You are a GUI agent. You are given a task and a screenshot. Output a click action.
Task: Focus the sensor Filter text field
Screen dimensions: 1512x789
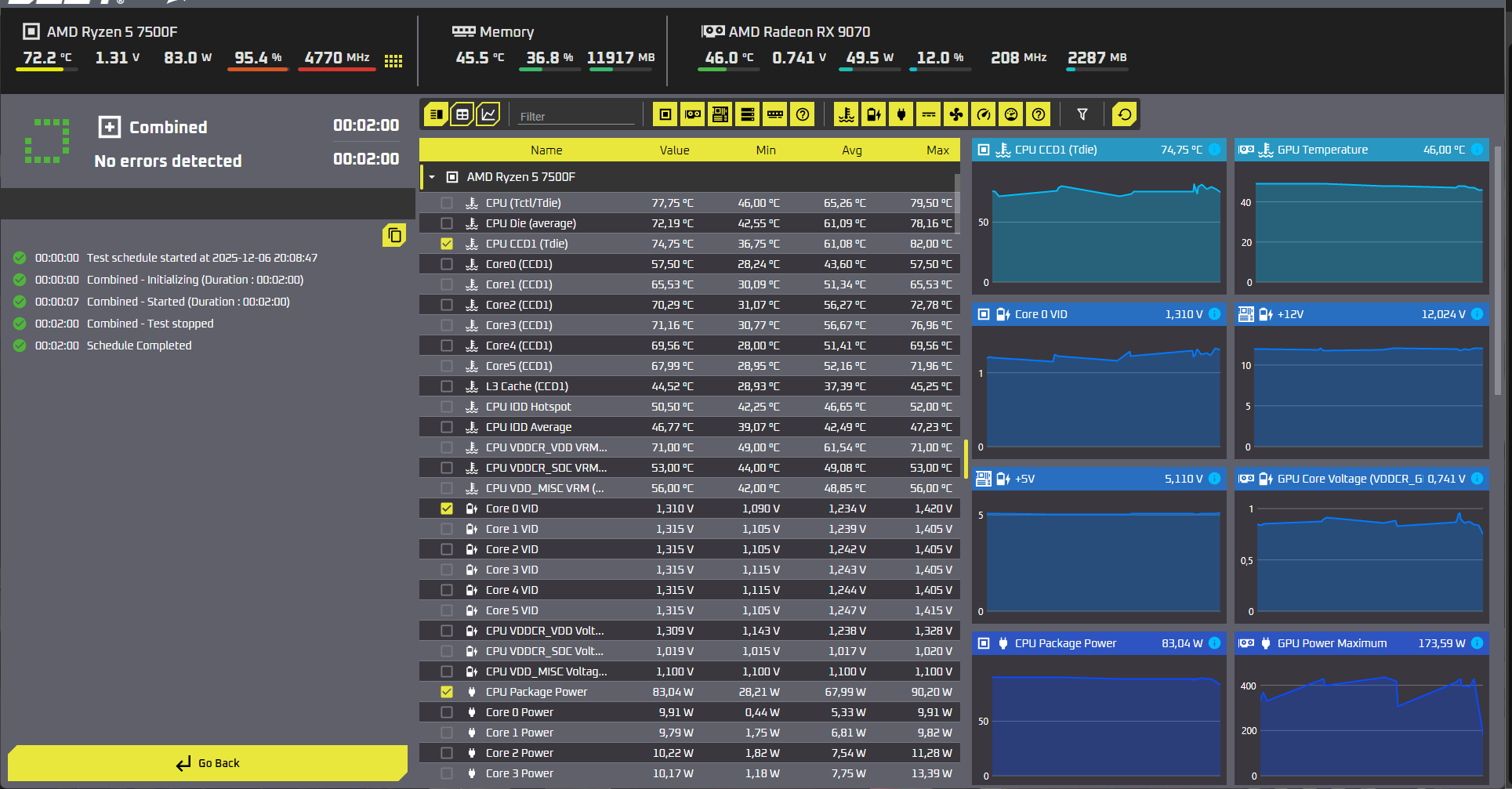[576, 116]
